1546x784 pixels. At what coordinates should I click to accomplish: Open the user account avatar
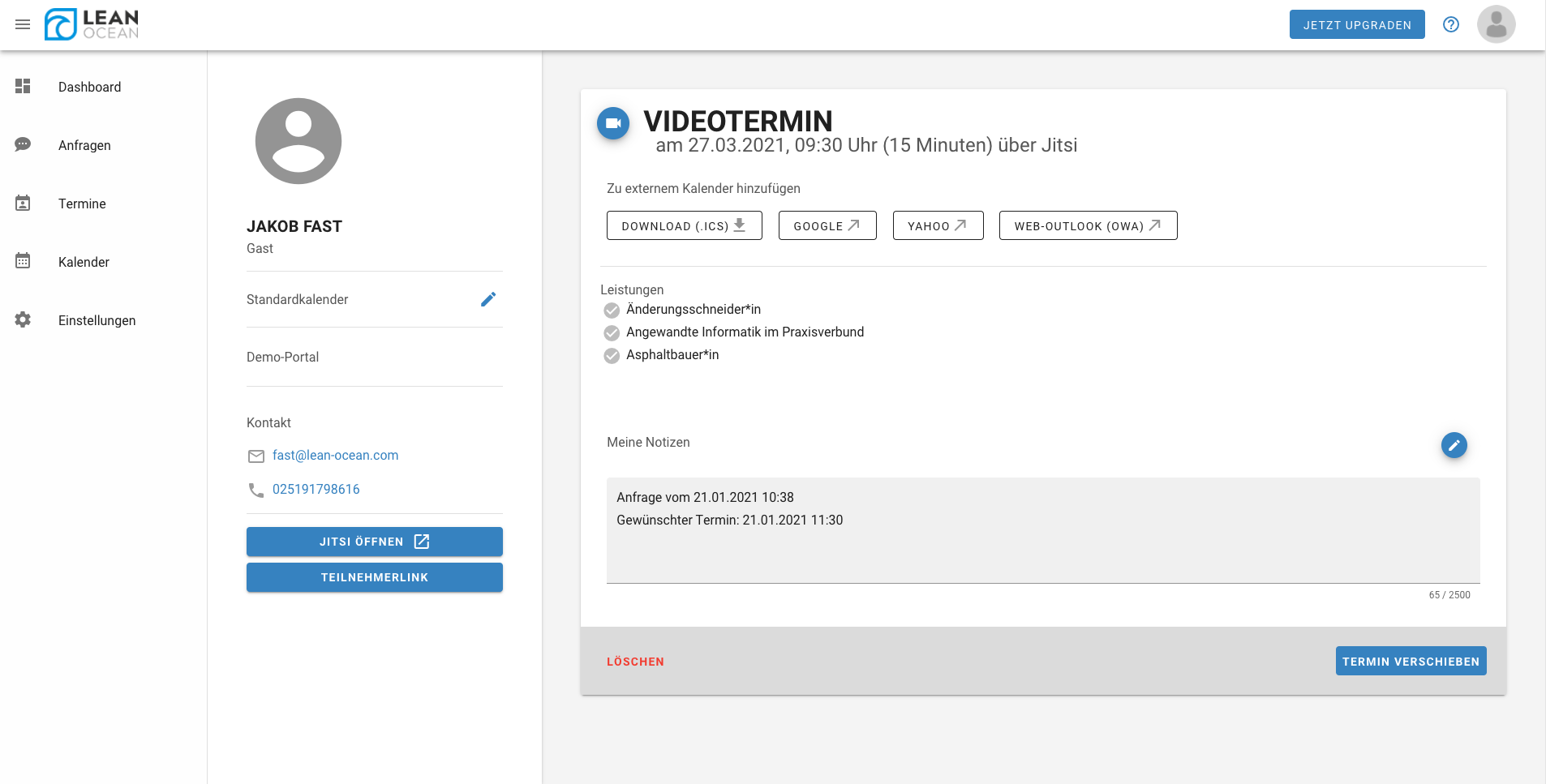1496,24
